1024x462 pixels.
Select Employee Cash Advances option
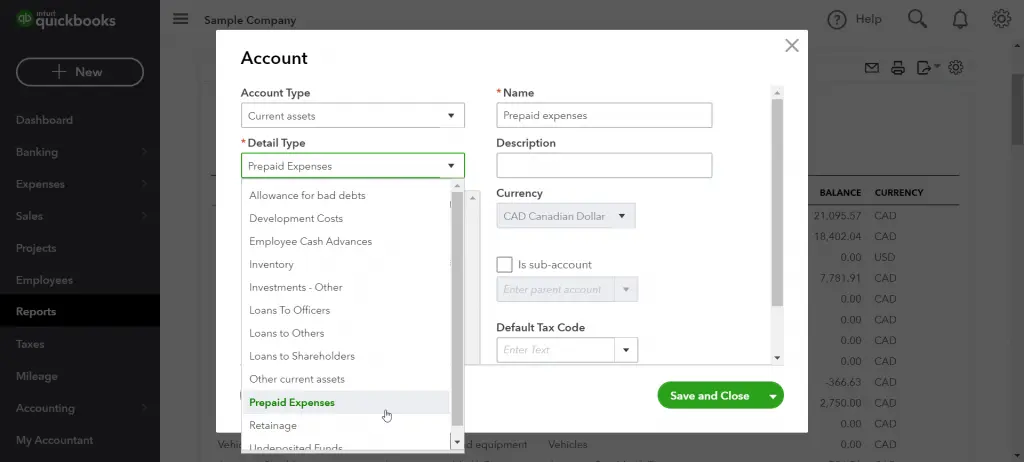point(345,241)
